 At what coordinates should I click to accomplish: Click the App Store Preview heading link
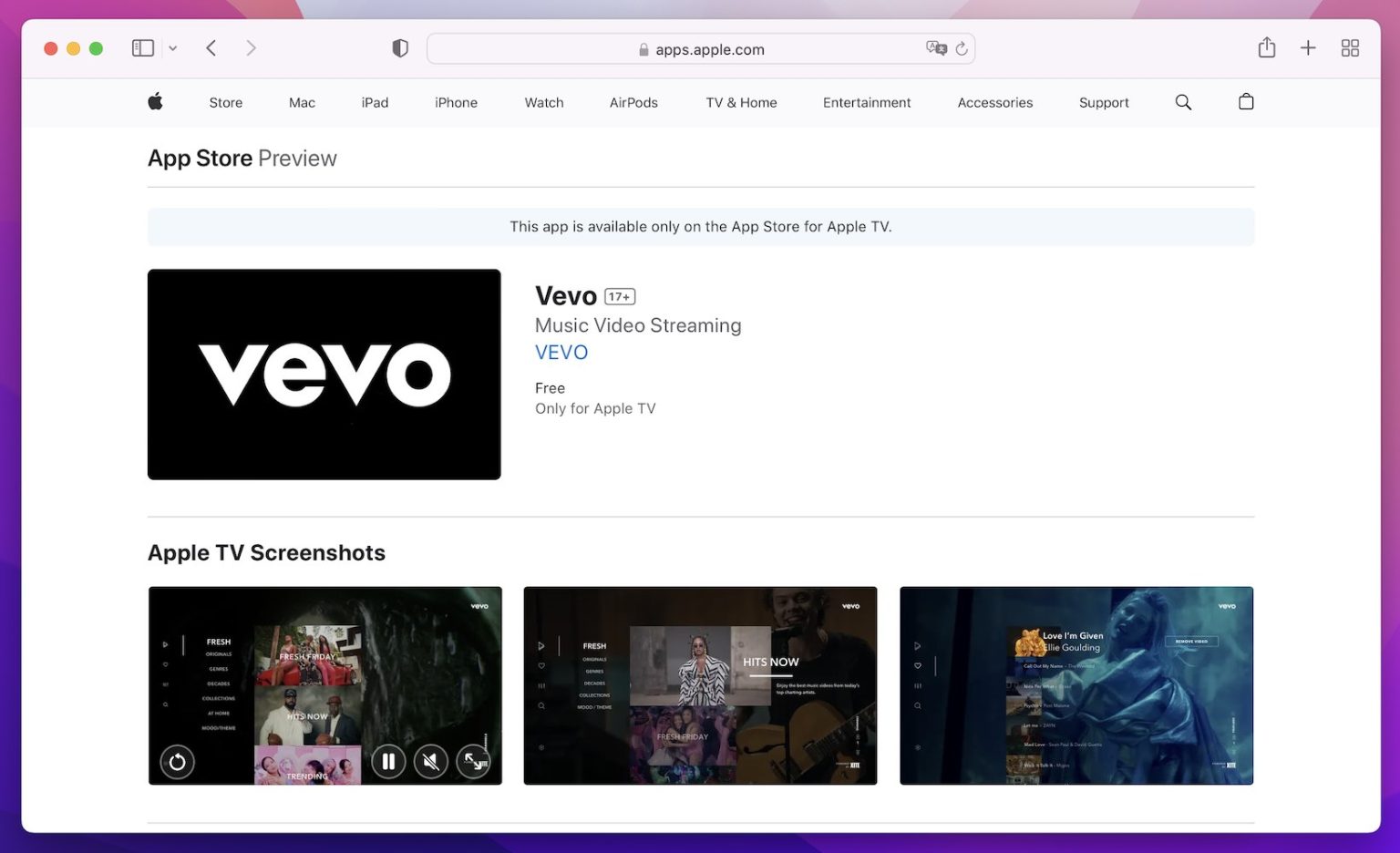(242, 159)
